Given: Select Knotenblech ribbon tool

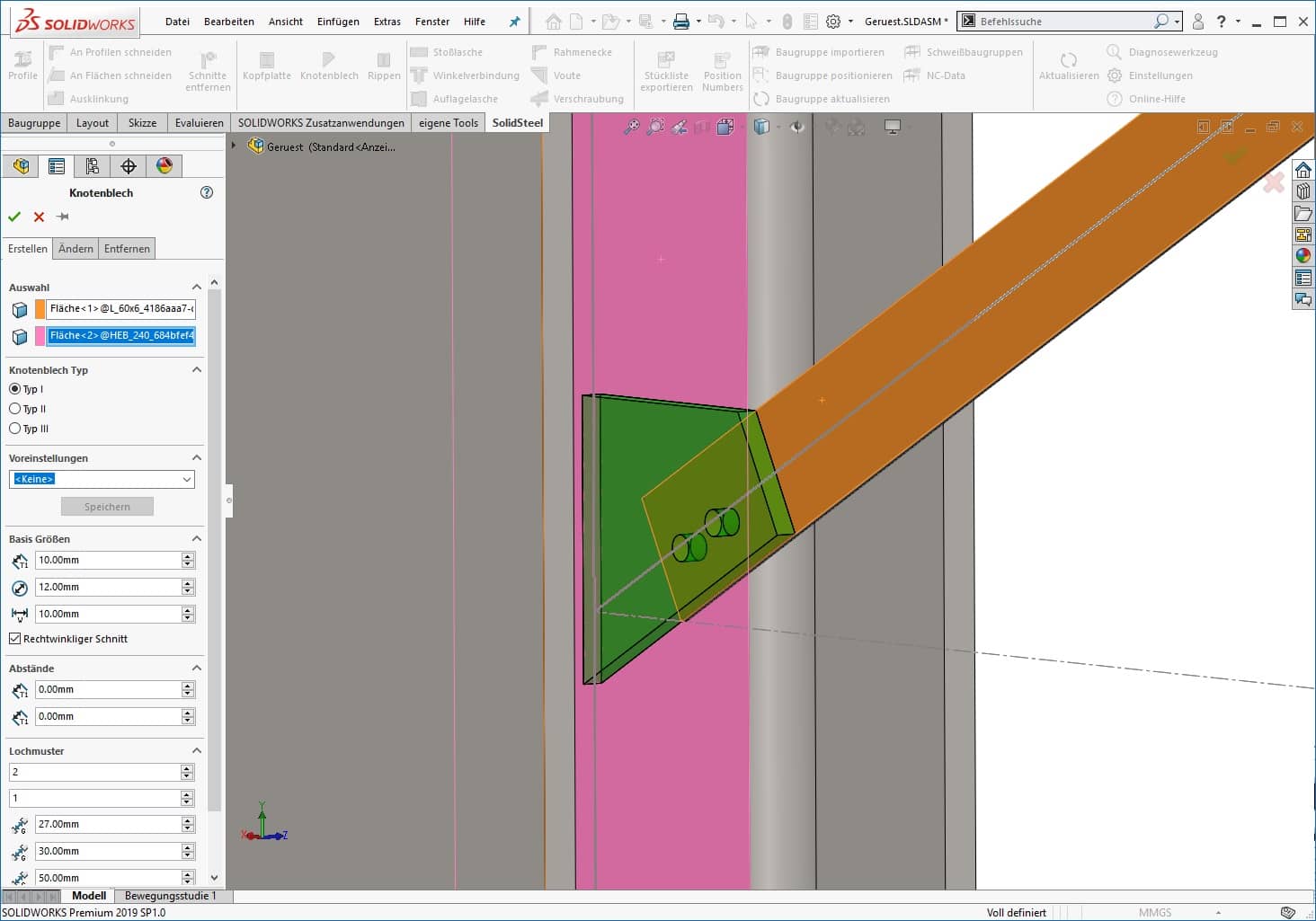Looking at the screenshot, I should [x=329, y=65].
